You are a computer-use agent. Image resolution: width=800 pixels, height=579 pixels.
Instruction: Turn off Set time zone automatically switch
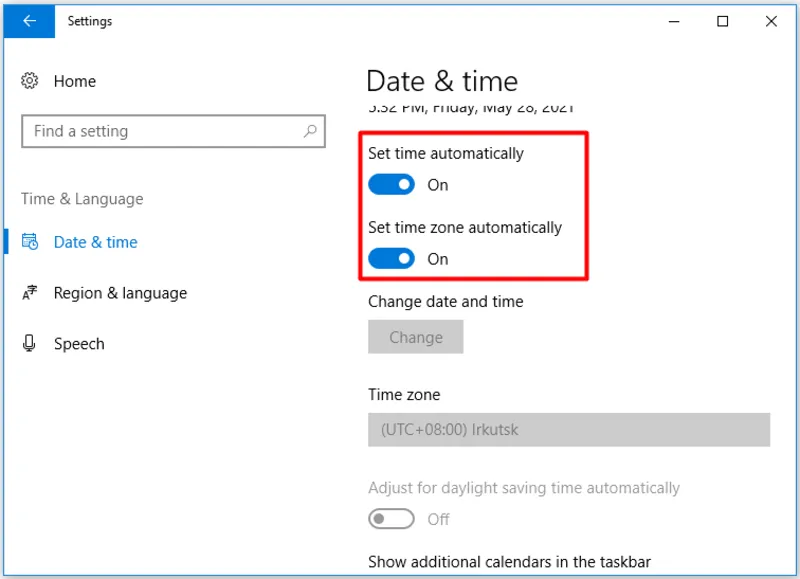391,259
